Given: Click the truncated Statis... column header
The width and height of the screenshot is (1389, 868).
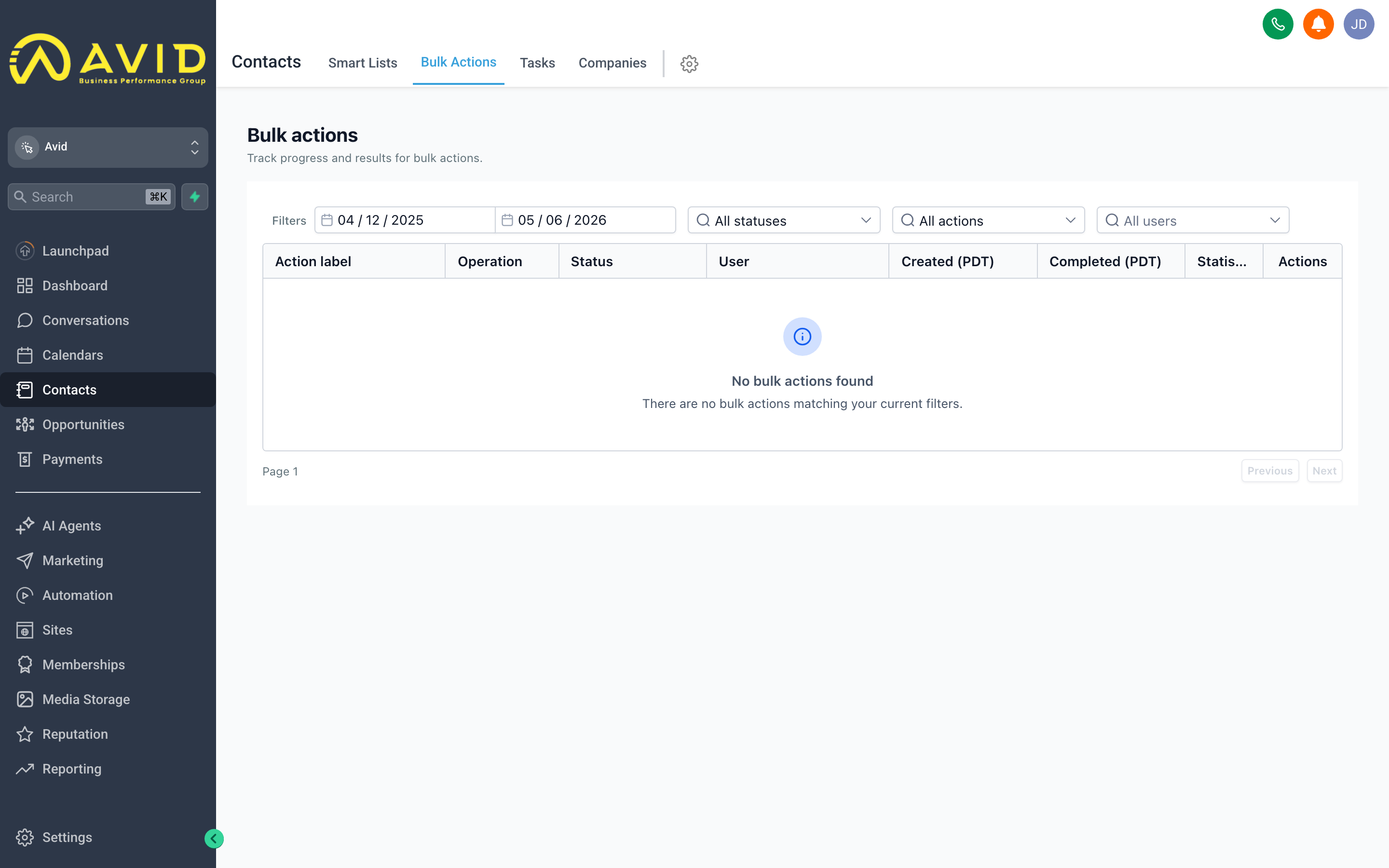Looking at the screenshot, I should [x=1224, y=262].
